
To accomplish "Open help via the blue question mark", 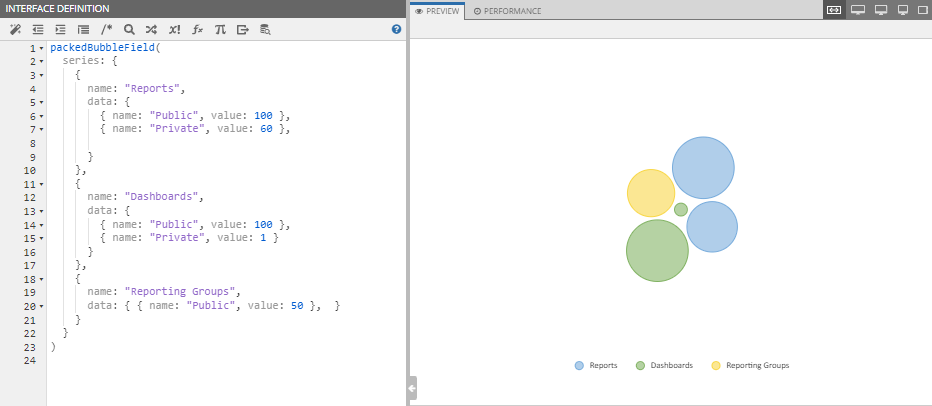I will tap(397, 30).
